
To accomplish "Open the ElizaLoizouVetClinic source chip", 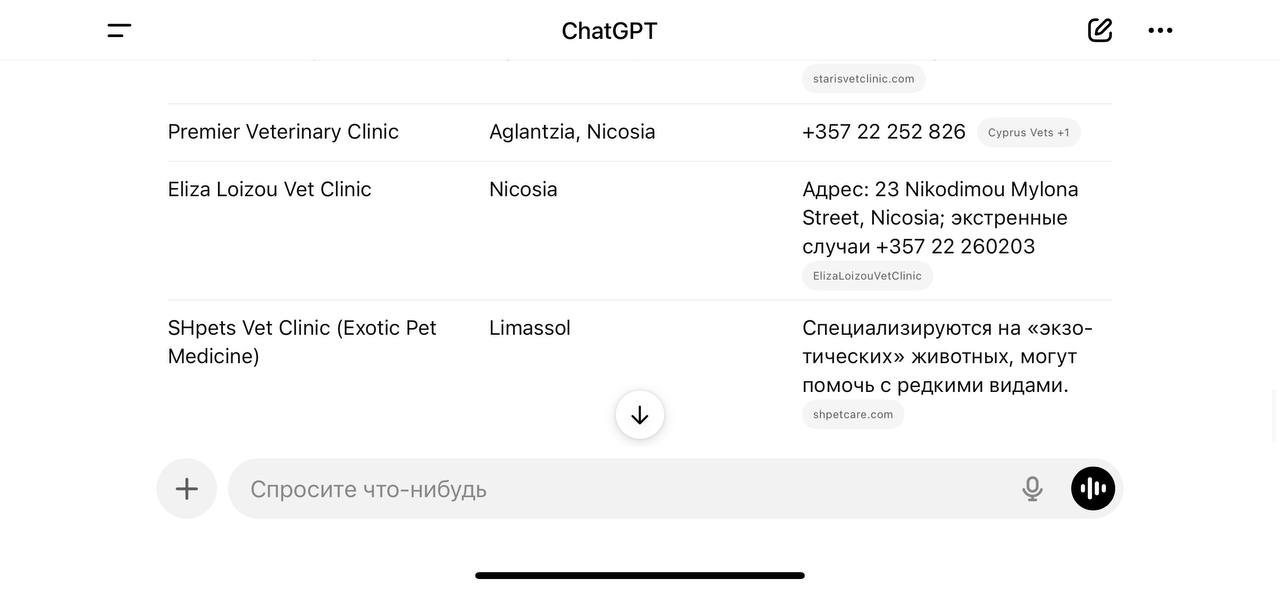I will [x=867, y=276].
